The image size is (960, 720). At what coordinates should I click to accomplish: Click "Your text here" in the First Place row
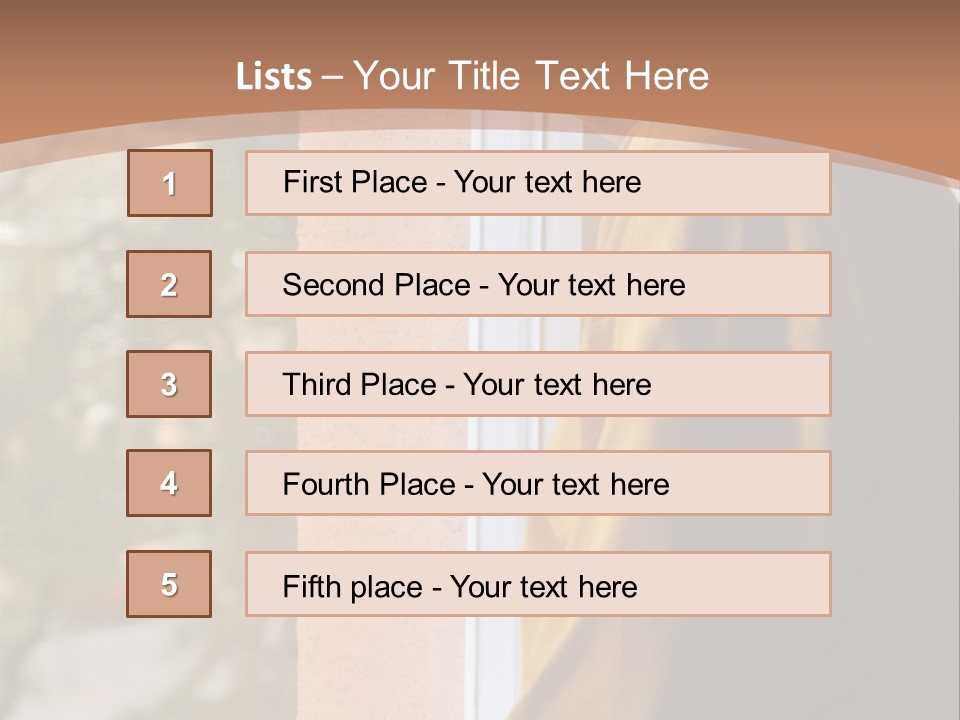[x=547, y=182]
